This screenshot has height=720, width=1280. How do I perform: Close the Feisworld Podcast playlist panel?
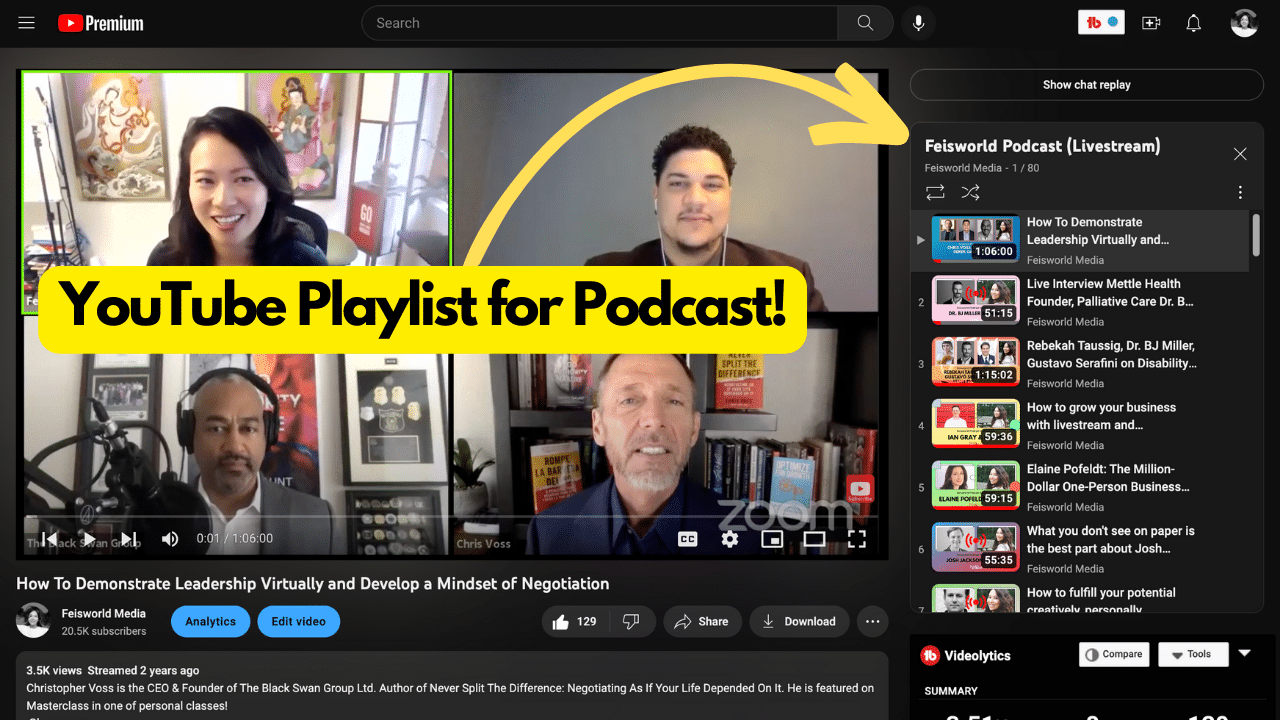click(x=1240, y=154)
